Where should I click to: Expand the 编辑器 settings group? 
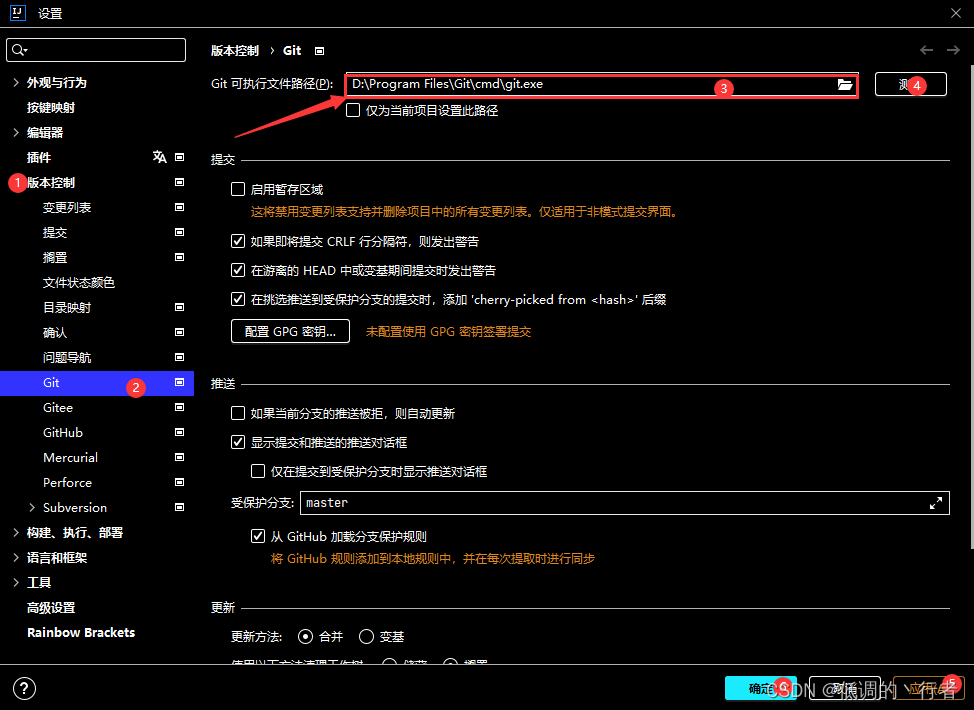click(x=16, y=132)
